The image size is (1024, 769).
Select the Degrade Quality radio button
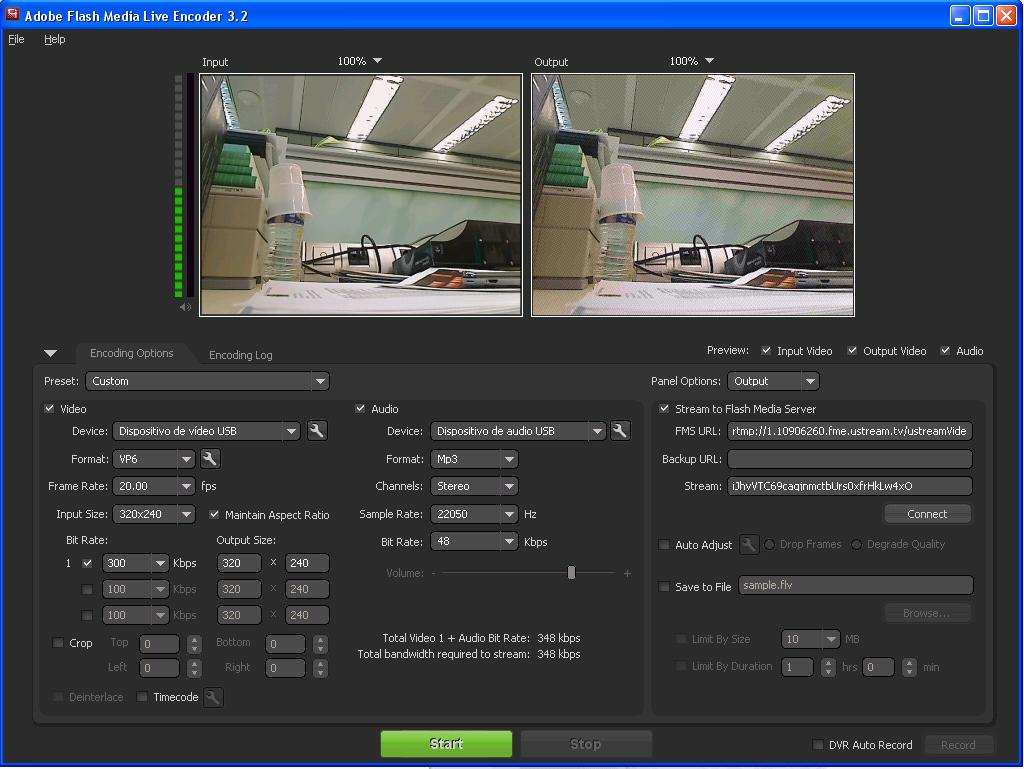[x=856, y=544]
